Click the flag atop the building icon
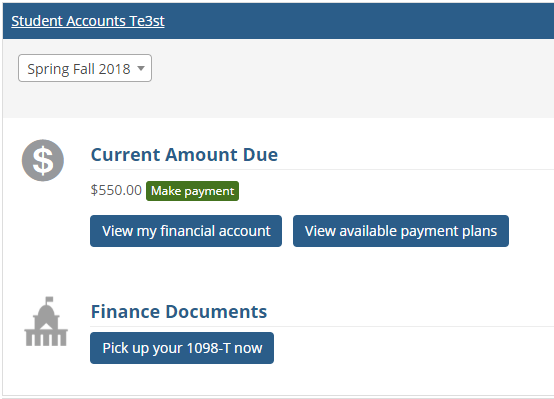 coord(49,300)
